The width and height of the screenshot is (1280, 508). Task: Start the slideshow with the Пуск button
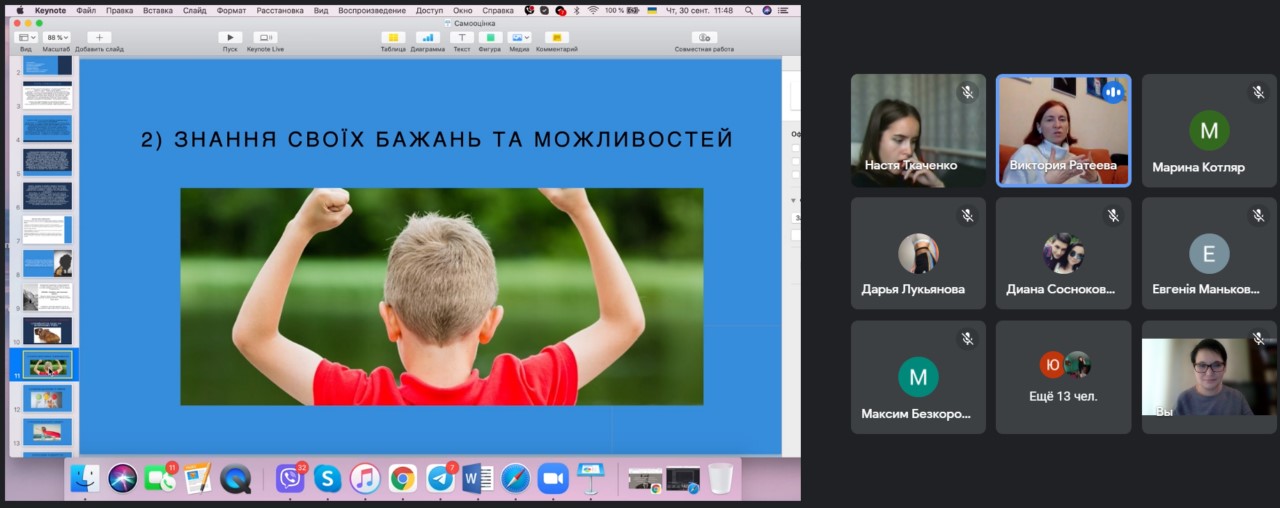click(x=230, y=38)
